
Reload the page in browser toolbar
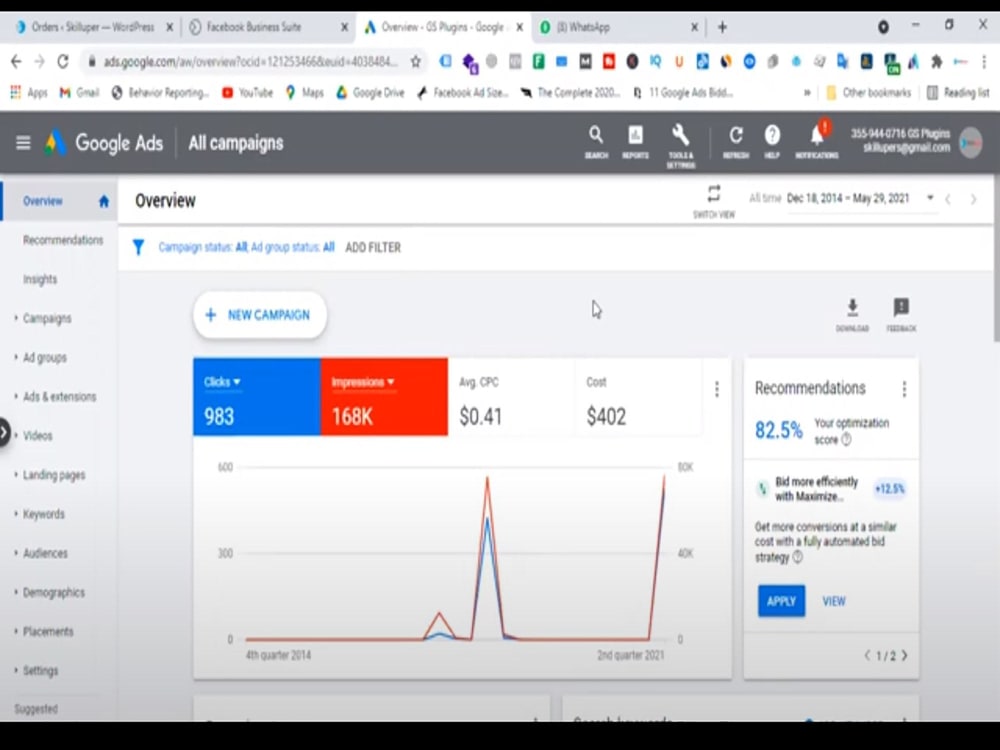coord(62,62)
